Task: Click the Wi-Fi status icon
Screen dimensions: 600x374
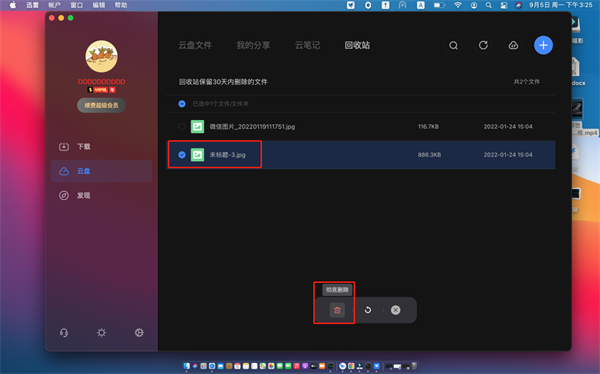Action: 458,5
